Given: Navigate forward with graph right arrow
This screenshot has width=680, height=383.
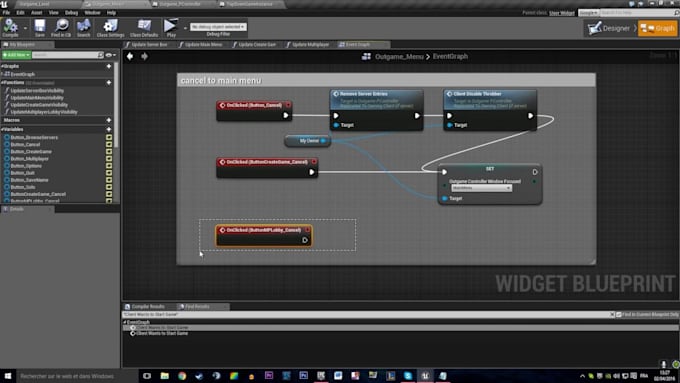Looking at the screenshot, I should (x=144, y=56).
